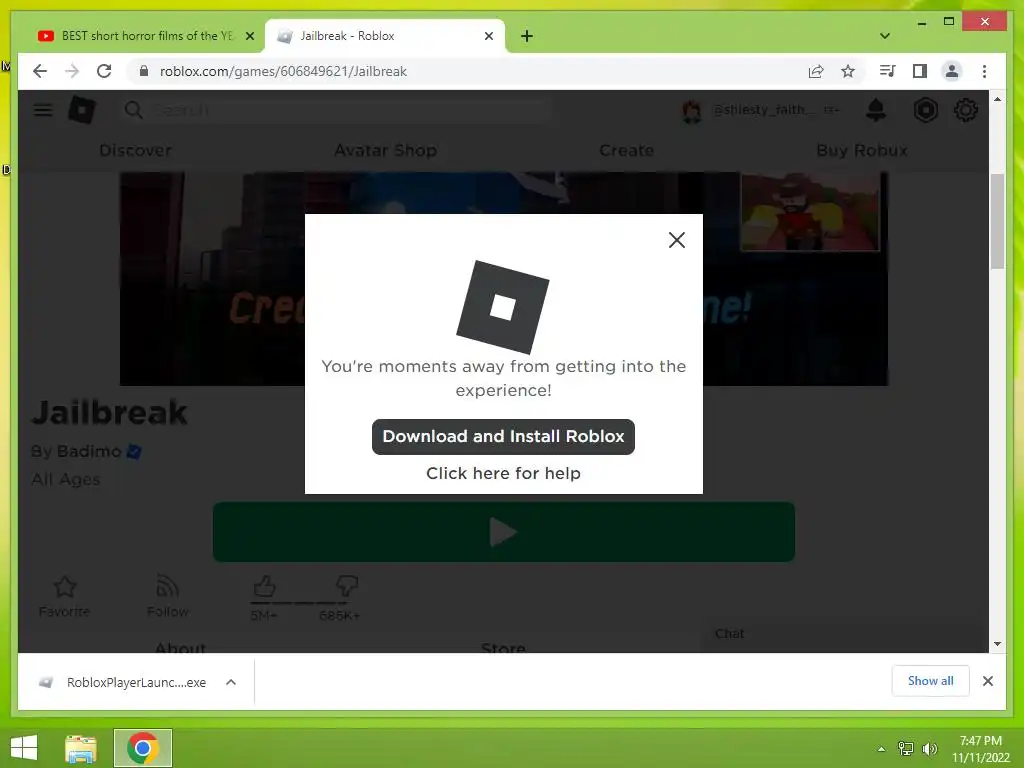Click the Roblox search magnifier icon
The height and width of the screenshot is (768, 1024).
click(133, 110)
